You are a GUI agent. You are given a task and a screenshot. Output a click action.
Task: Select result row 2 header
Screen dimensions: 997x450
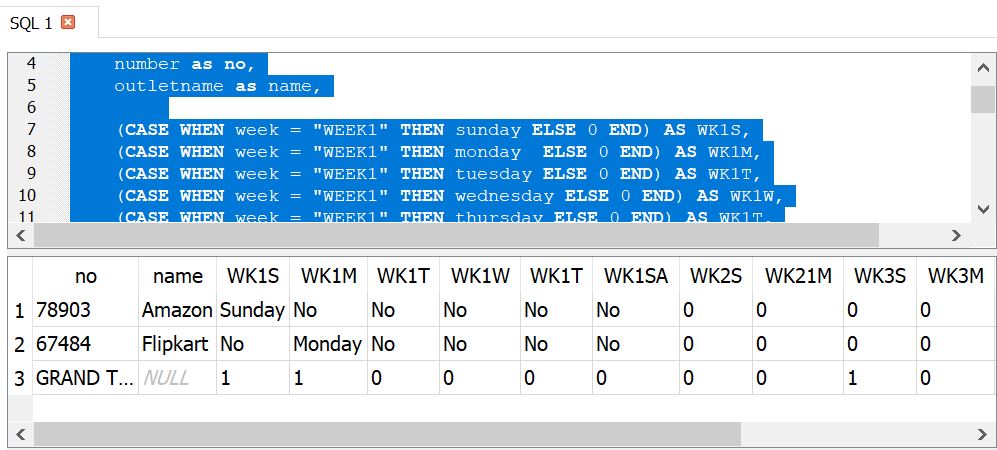[x=20, y=344]
